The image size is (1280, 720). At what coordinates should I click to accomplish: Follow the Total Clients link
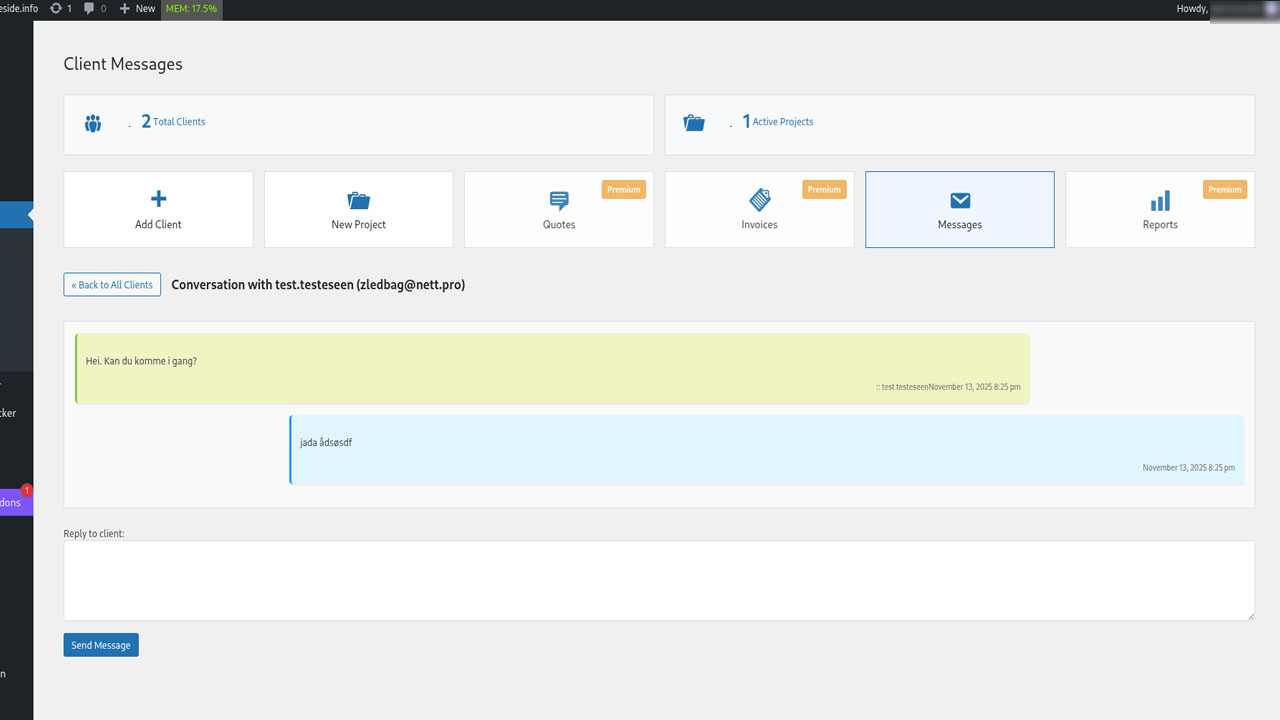tap(178, 122)
